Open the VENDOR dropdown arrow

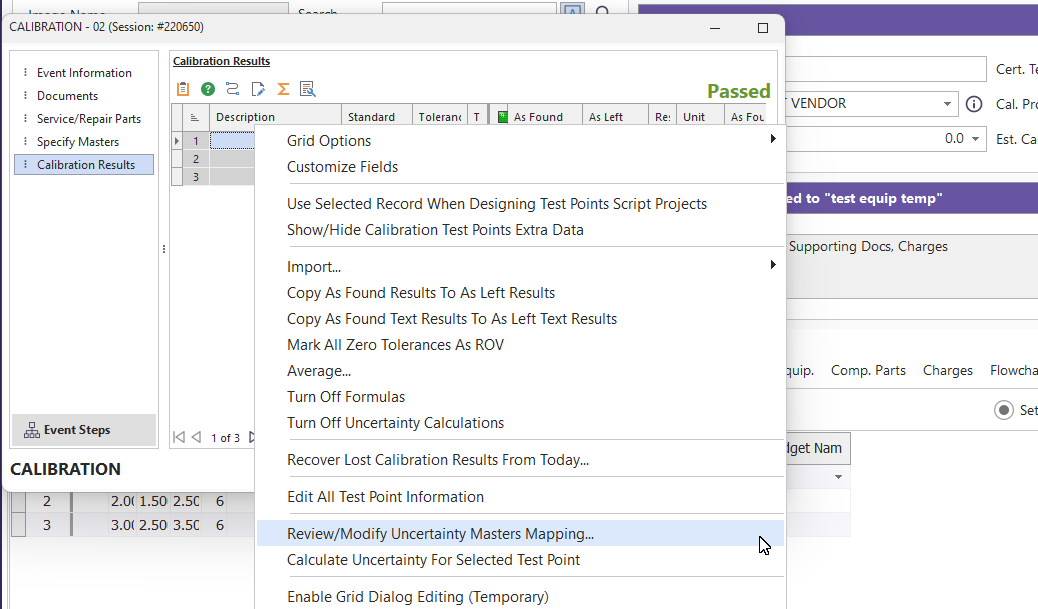(x=947, y=104)
